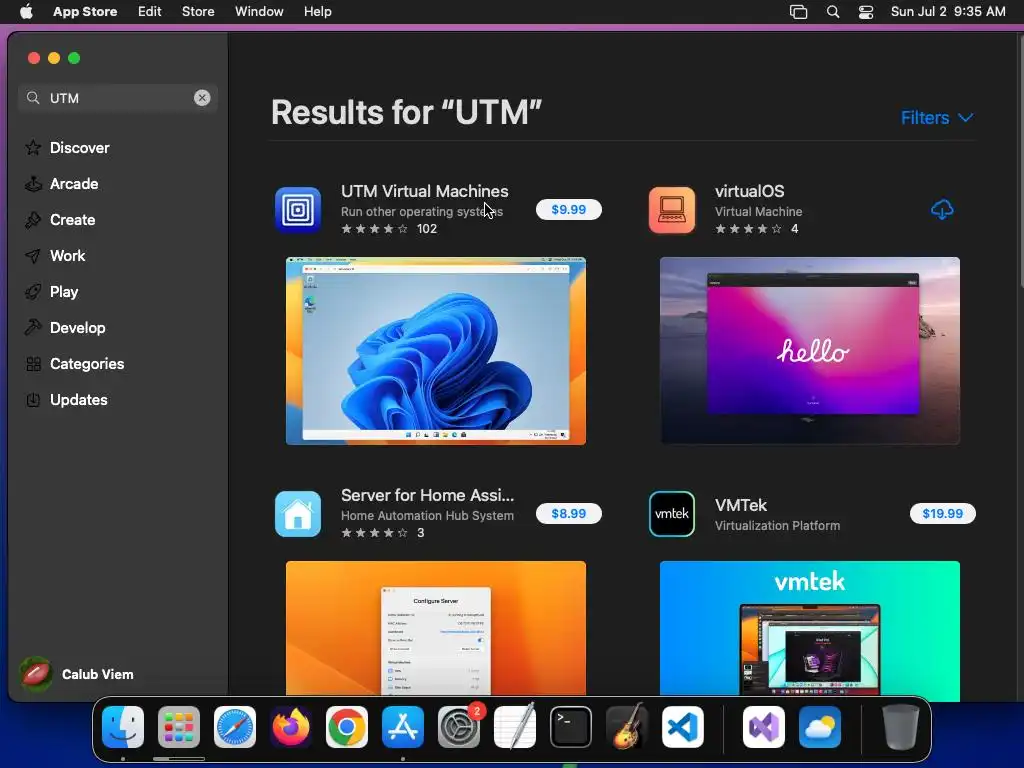This screenshot has height=768, width=1024.
Task: Launch Google Chrome from the Dock
Action: pos(347,727)
